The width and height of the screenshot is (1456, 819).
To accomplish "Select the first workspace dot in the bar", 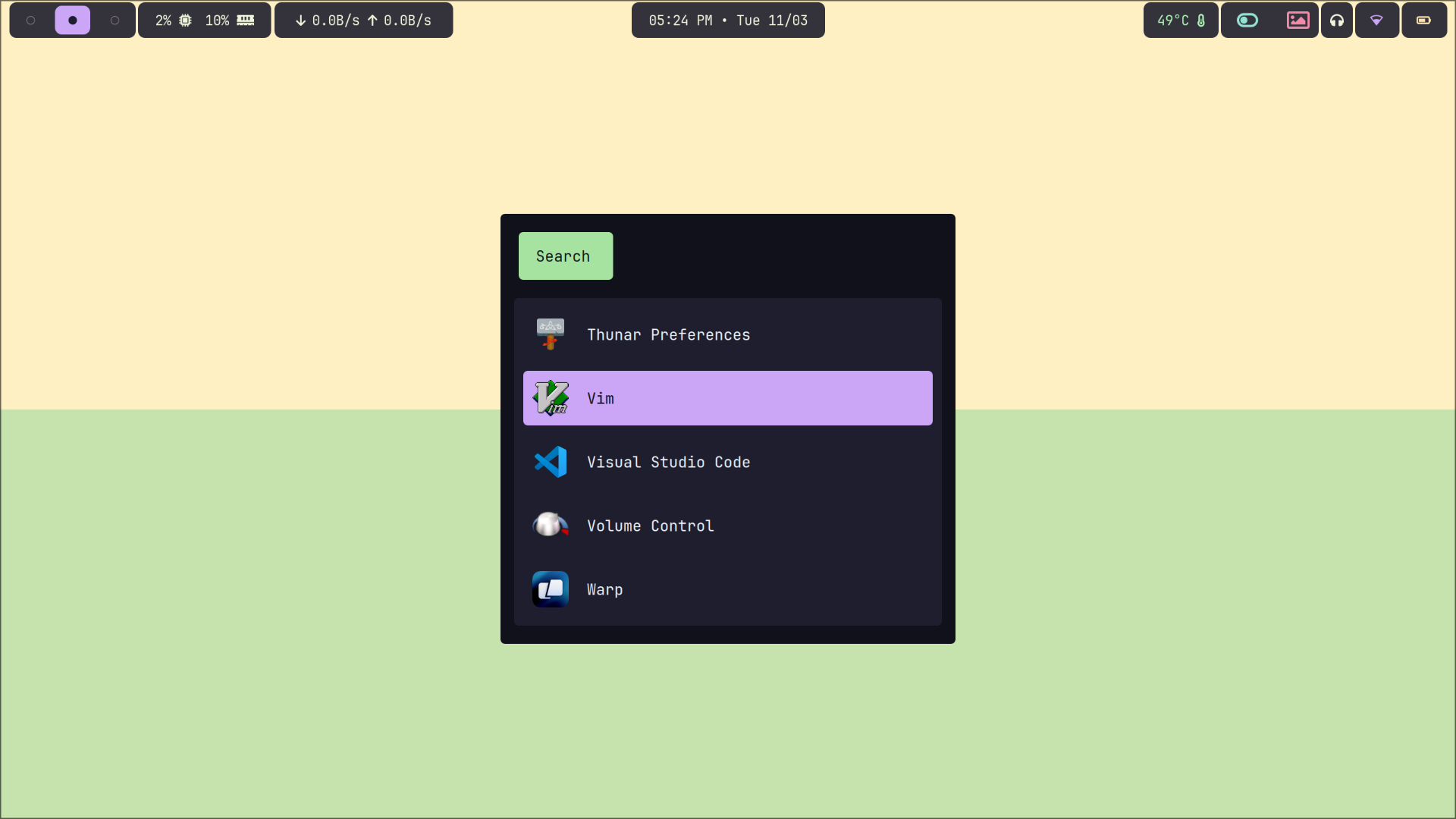I will coord(31,20).
